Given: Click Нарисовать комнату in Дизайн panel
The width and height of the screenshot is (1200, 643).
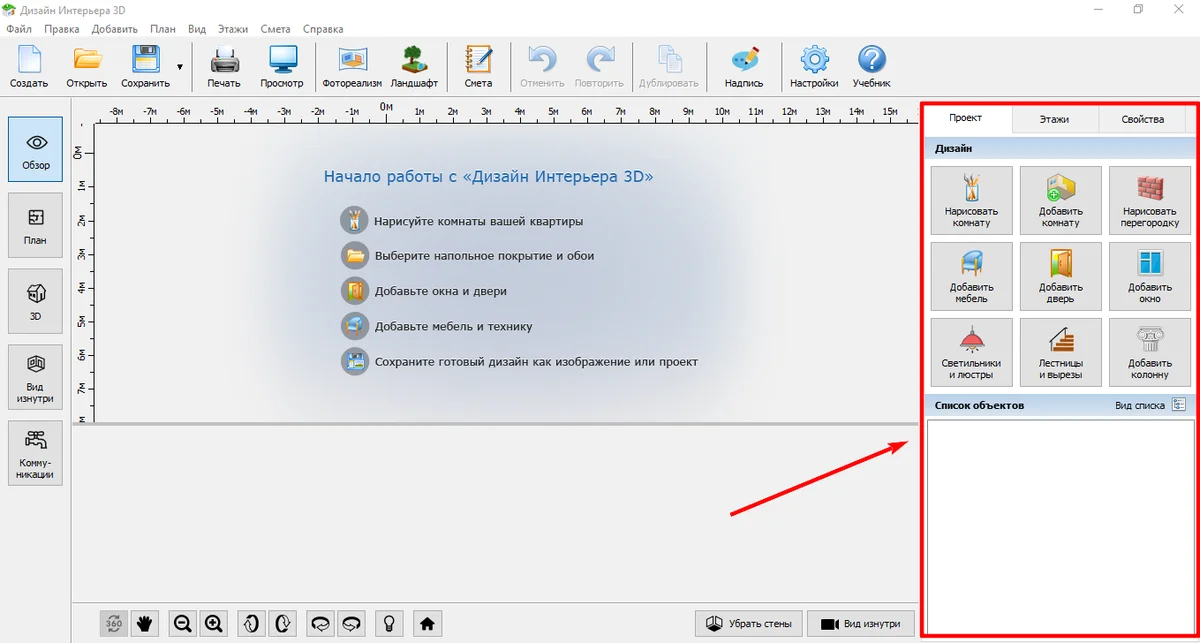Looking at the screenshot, I should point(971,201).
